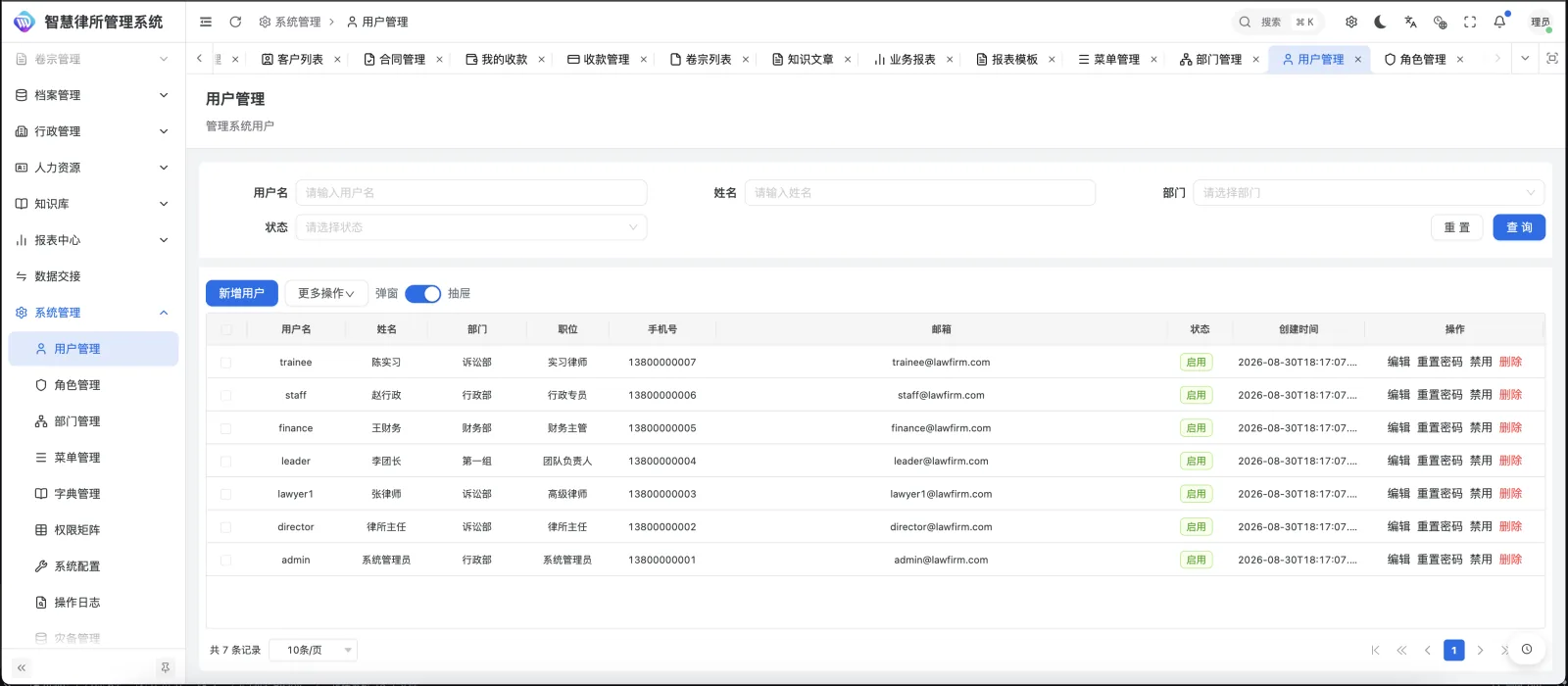Viewport: 1568px width, 686px height.
Task: Click 删除 for the lawyer1 row
Action: coord(1510,494)
